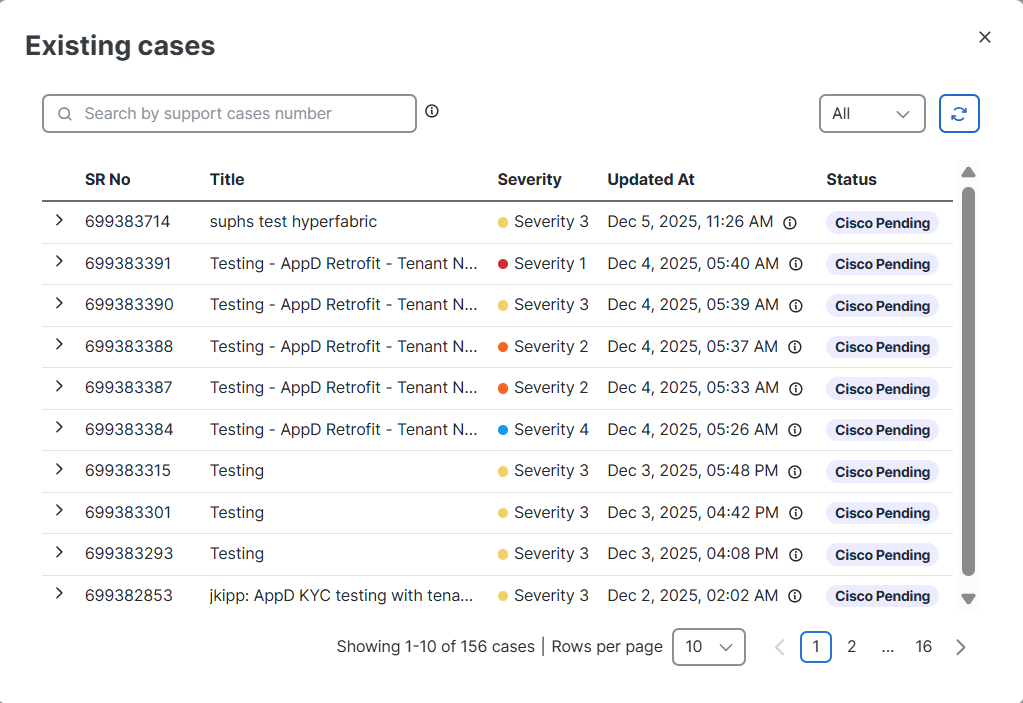The image size is (1023, 703).
Task: Open the Rows per page dropdown
Action: point(709,647)
